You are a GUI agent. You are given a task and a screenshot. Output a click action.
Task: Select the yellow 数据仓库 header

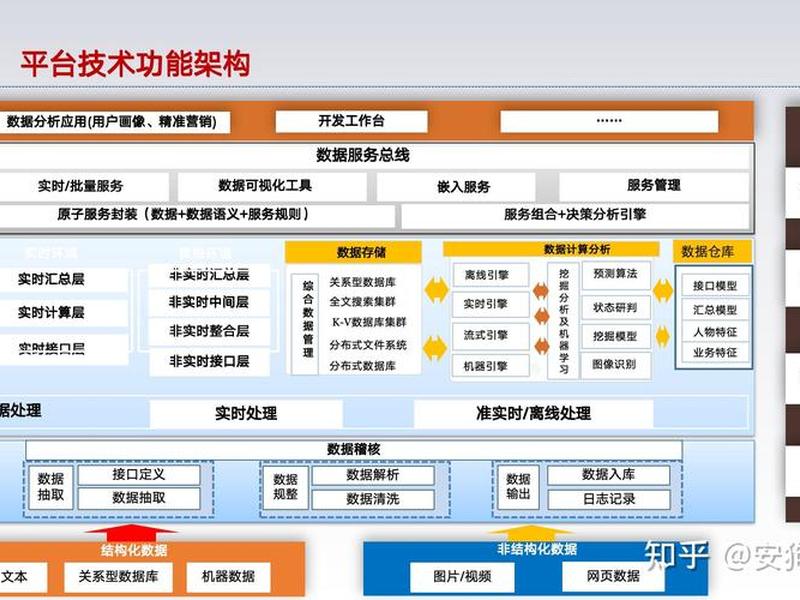tap(712, 252)
